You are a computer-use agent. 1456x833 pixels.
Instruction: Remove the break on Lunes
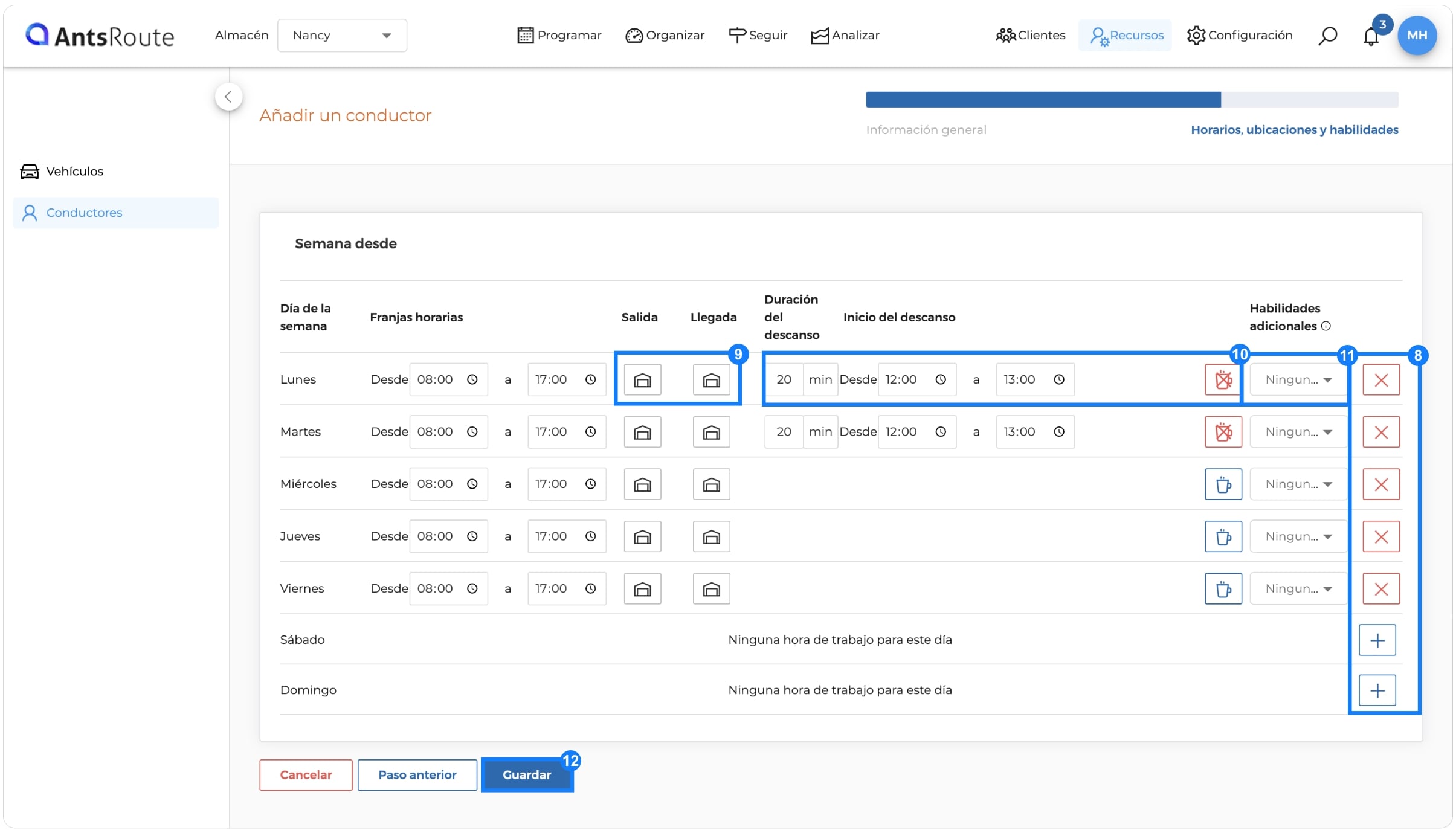(x=1223, y=380)
